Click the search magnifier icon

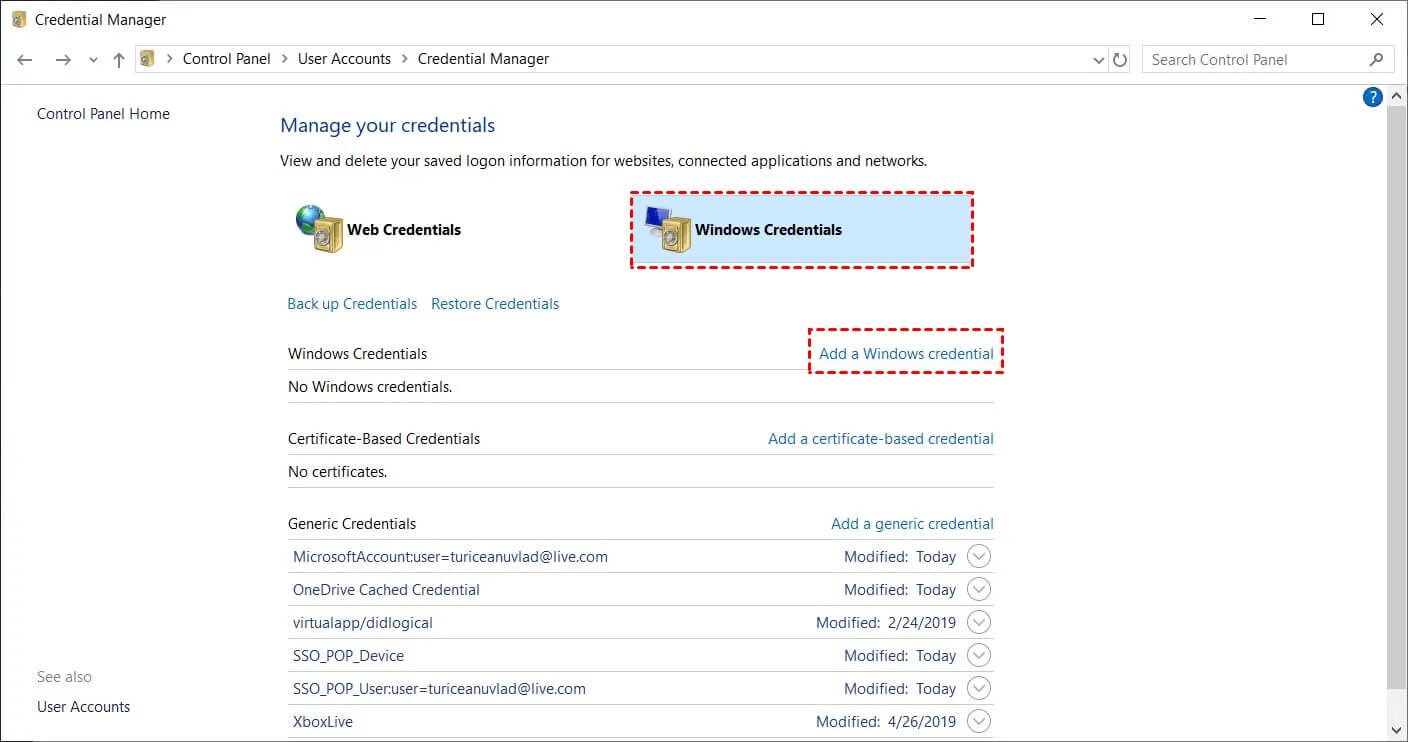1377,60
